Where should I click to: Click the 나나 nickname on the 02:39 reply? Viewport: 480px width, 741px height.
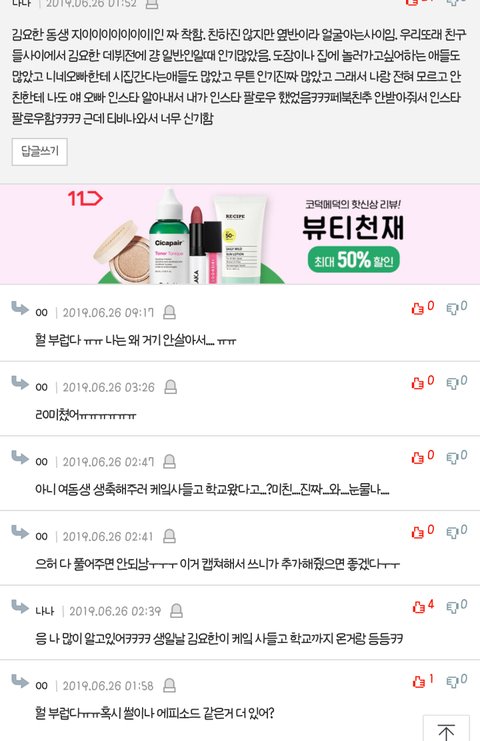(x=45, y=611)
